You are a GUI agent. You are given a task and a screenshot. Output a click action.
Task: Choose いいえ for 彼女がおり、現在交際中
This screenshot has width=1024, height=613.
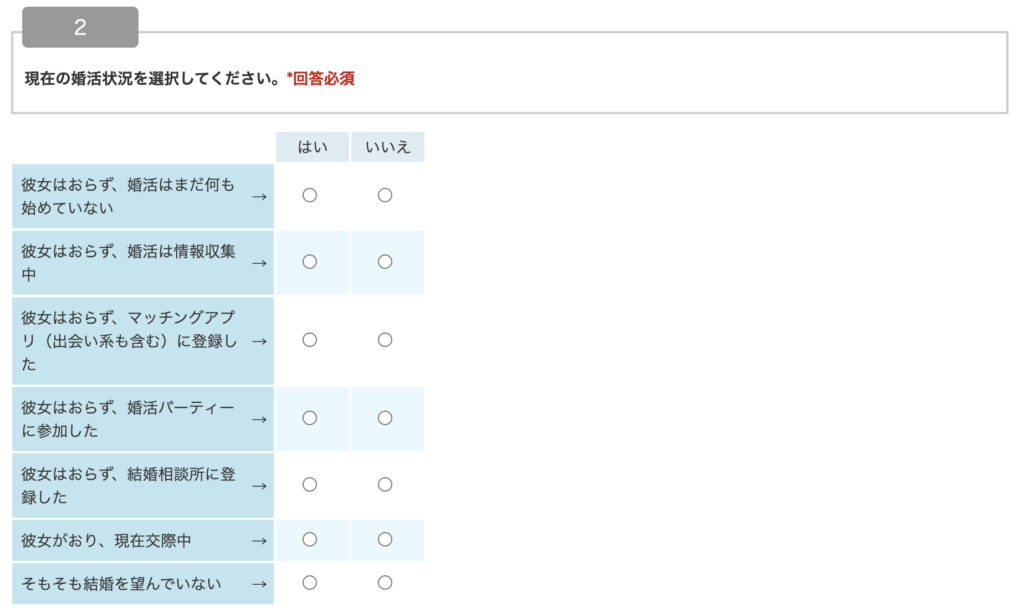385,540
